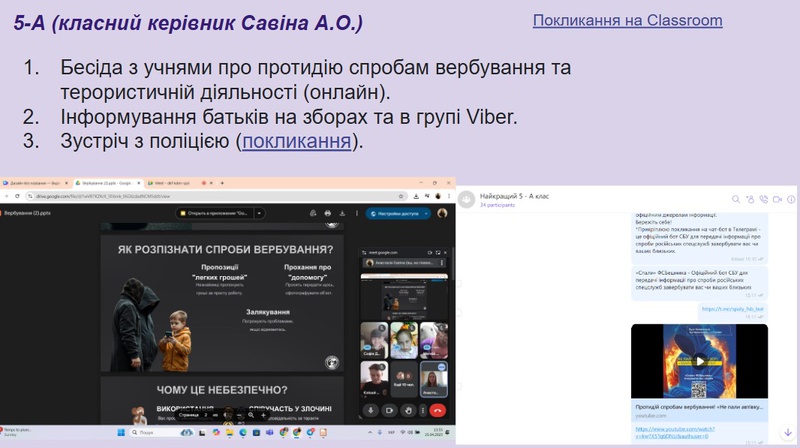The image size is (800, 448).
Task: Click the '34 participants' label in Viber
Action: point(497,205)
